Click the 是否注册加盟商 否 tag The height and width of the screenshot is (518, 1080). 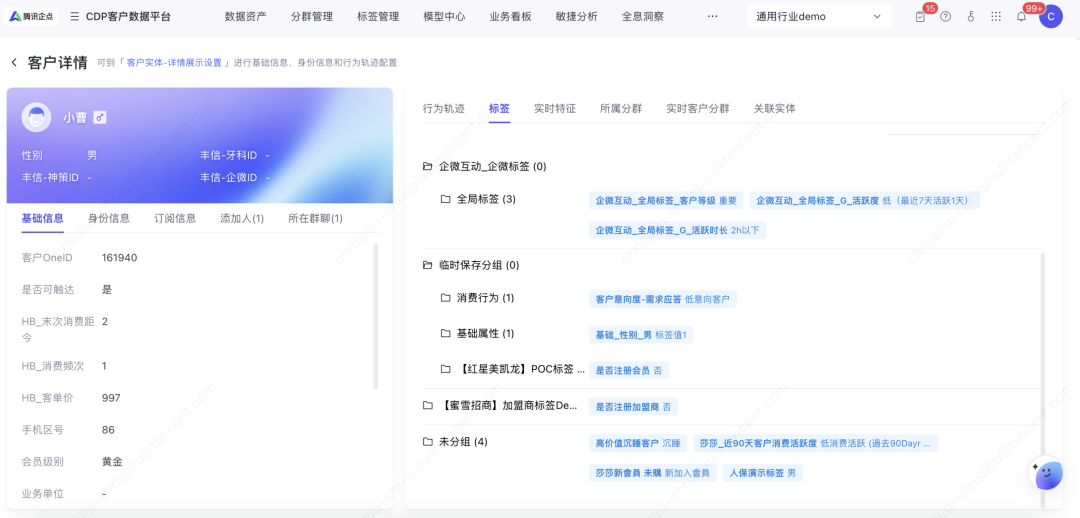[x=633, y=406]
